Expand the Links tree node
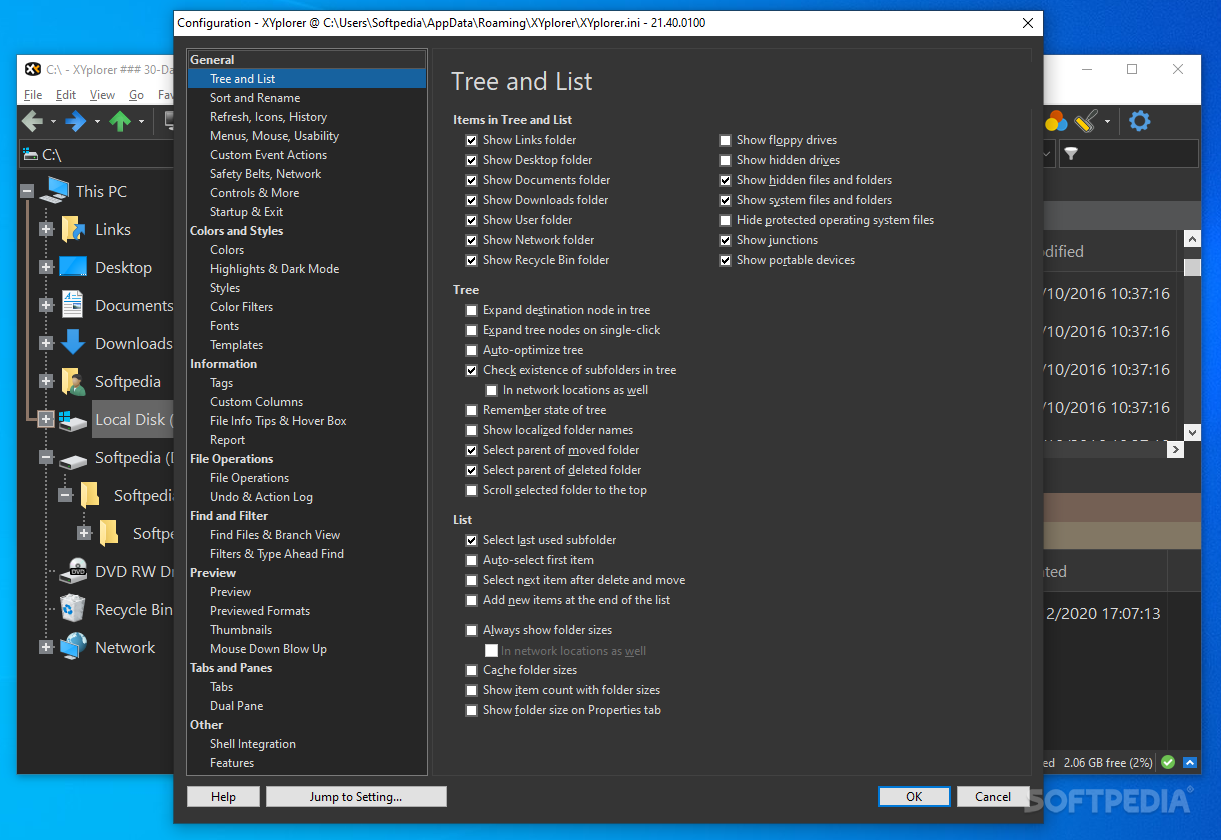This screenshot has width=1221, height=840. tap(46, 229)
